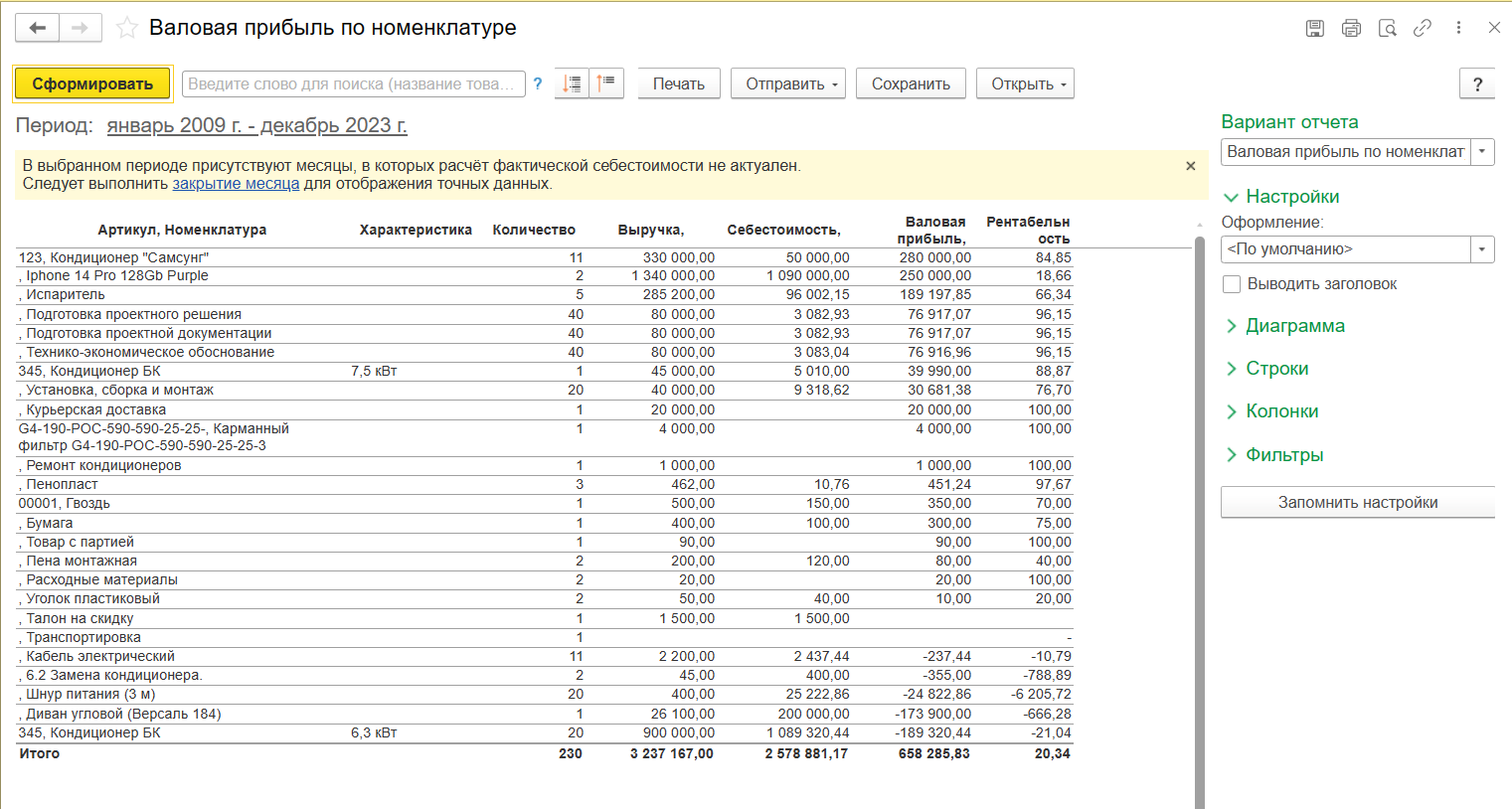The image size is (1512, 809).
Task: Expand all groups with descending-arrow icon
Action: (572, 83)
